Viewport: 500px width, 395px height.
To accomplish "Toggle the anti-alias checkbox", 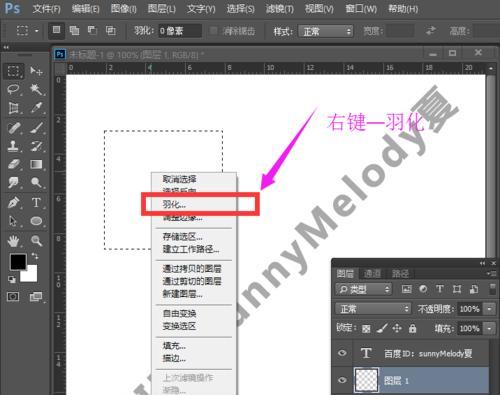I will (213, 31).
